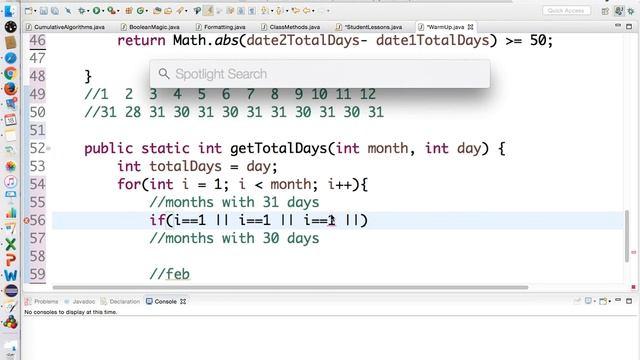
Task: Open the Back history dropdown arrow
Action: pyautogui.click(x=313, y=11)
